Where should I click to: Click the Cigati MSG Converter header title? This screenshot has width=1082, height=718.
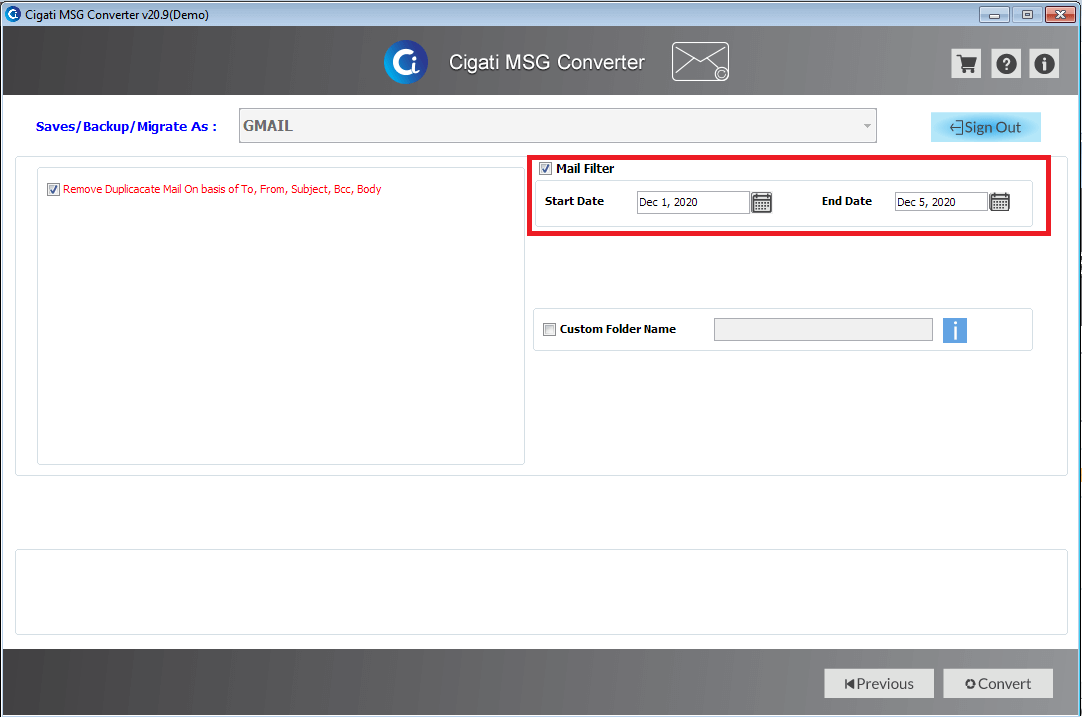coord(547,62)
